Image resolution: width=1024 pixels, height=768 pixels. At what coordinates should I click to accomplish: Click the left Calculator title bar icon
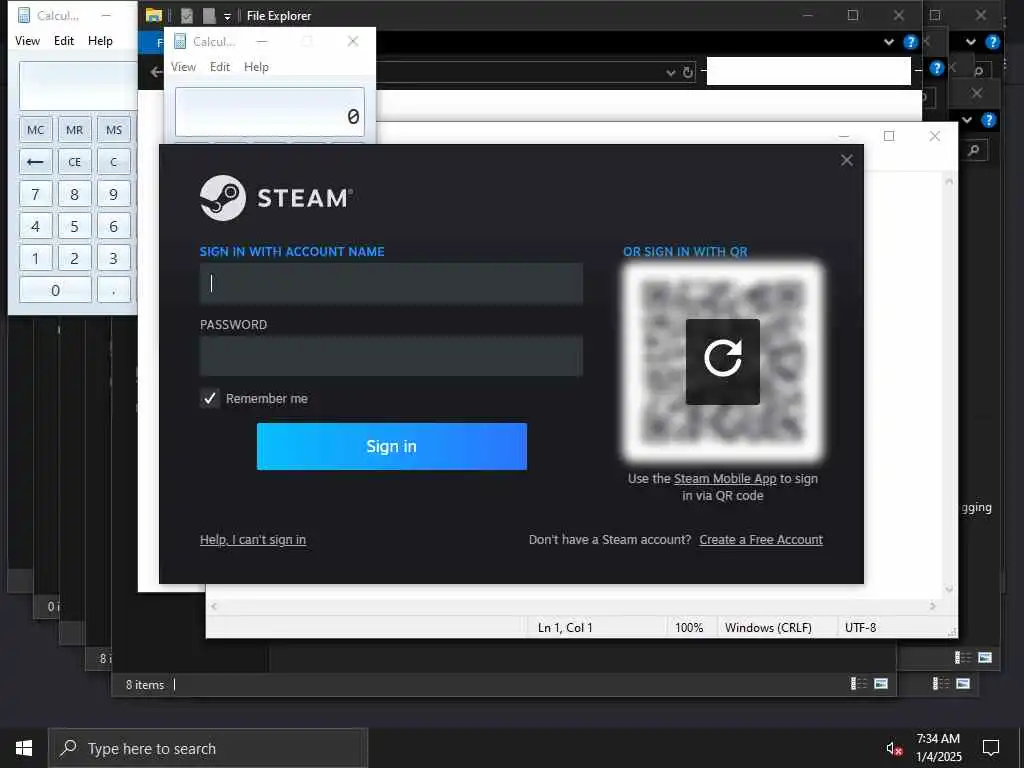click(x=24, y=15)
